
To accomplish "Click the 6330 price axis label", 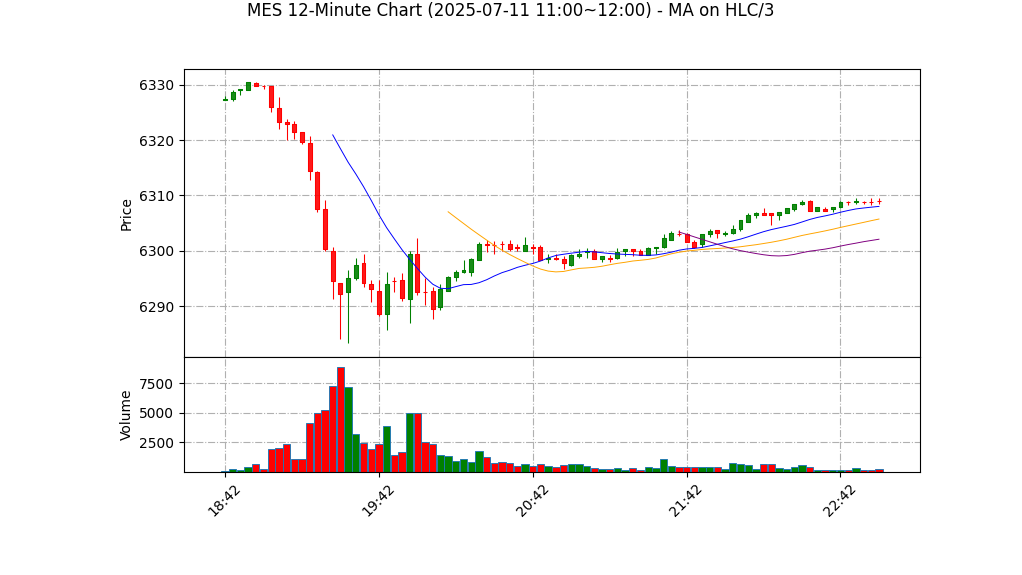I will pos(156,85).
